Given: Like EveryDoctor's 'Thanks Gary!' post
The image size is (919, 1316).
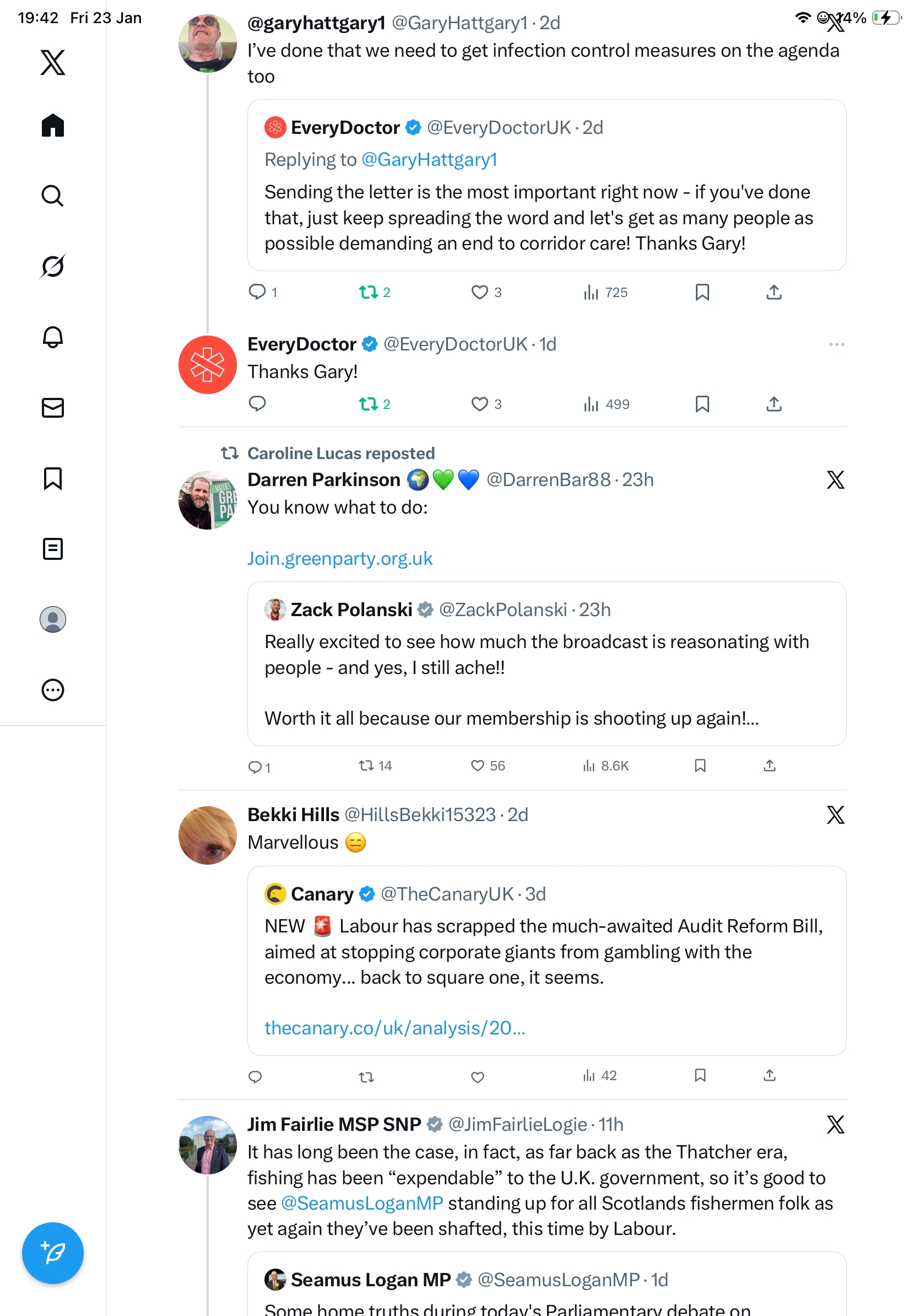Looking at the screenshot, I should click(479, 404).
